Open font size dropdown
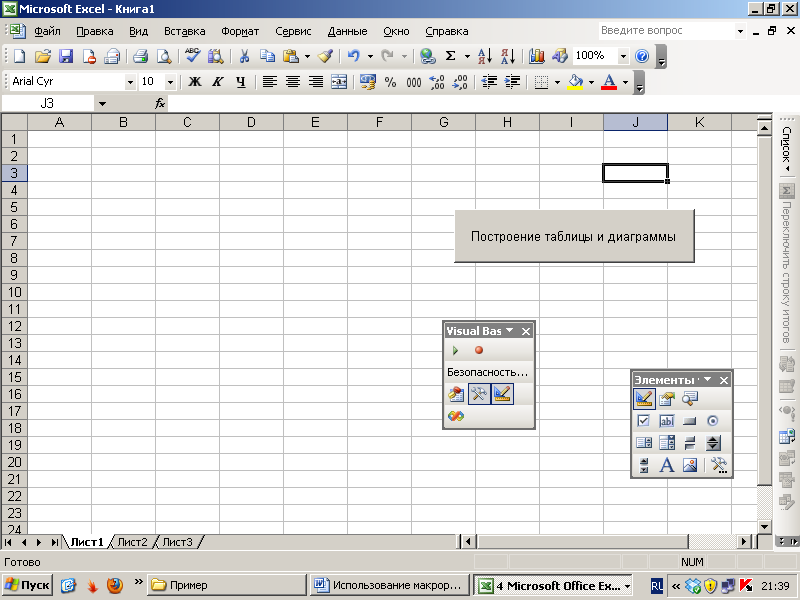 [x=170, y=82]
